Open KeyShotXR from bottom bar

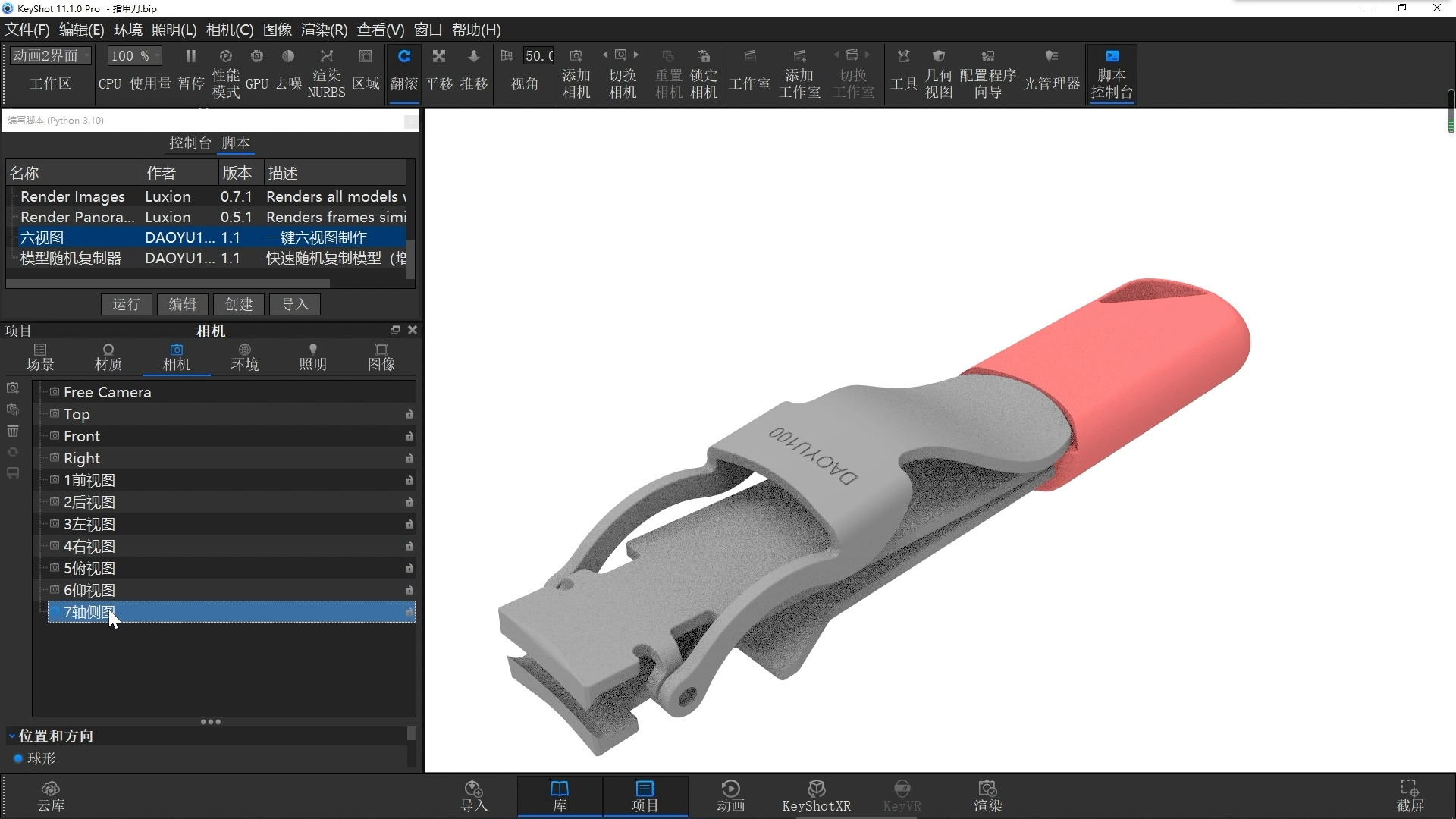tap(816, 795)
